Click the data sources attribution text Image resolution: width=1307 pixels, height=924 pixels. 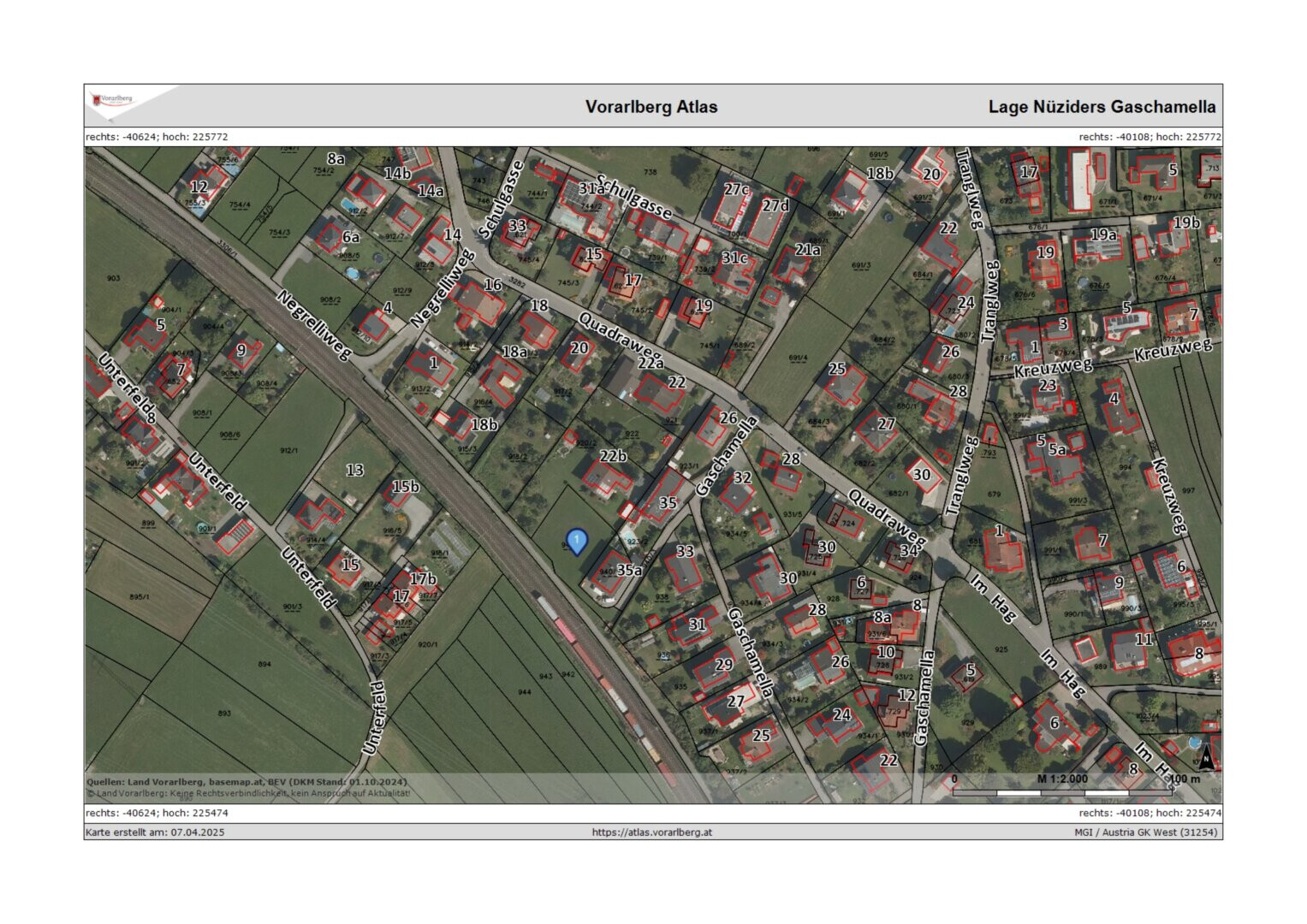247,782
